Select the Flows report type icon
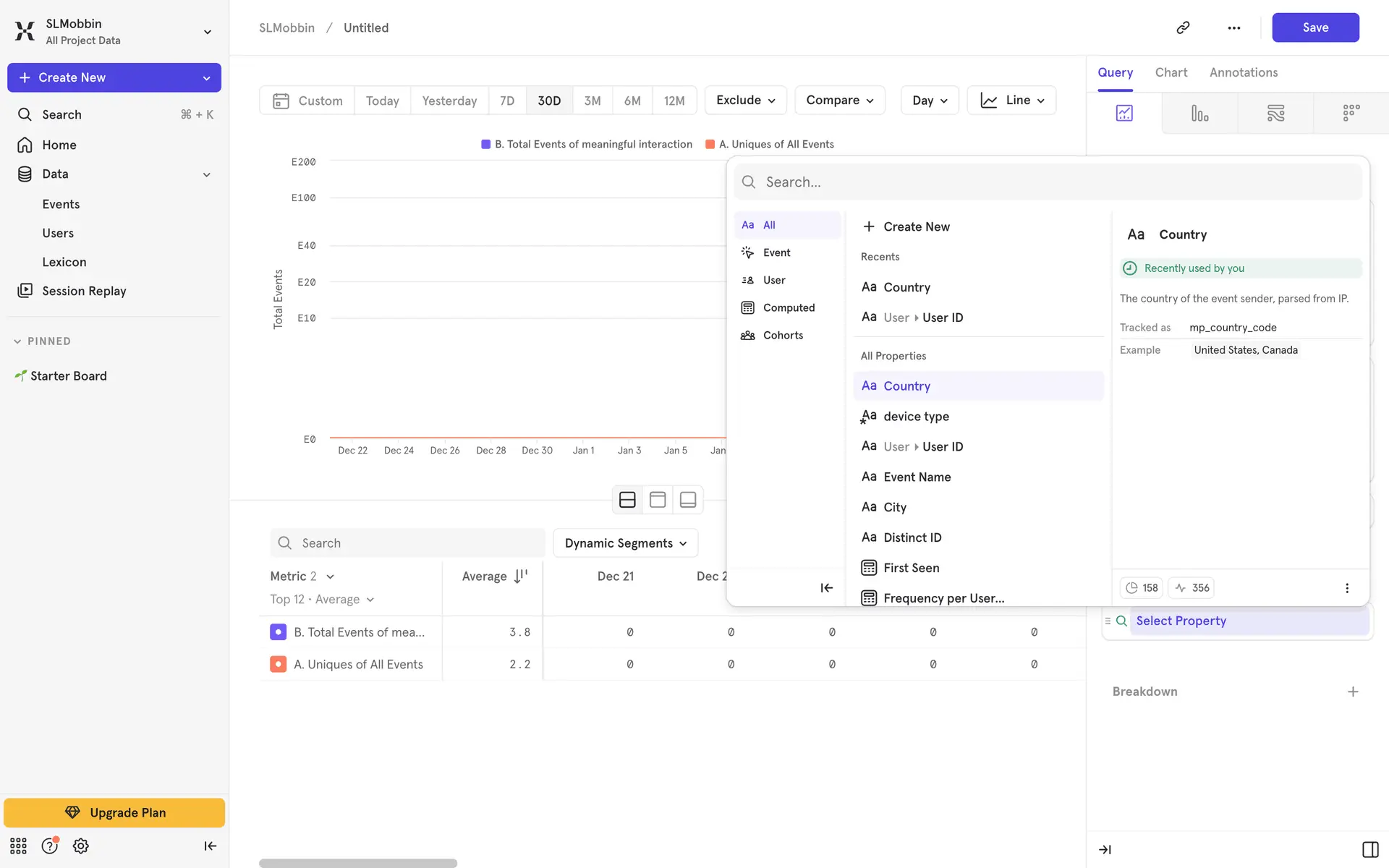The image size is (1389, 868). pos(1275,113)
